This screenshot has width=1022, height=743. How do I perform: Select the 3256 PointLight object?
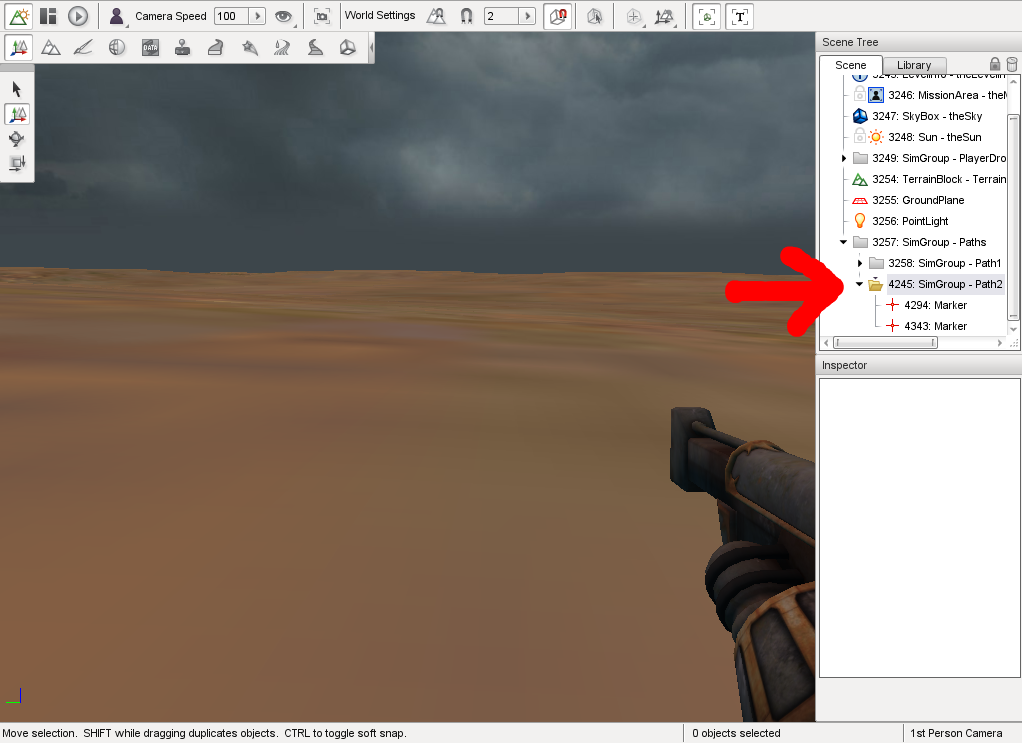click(x=924, y=221)
